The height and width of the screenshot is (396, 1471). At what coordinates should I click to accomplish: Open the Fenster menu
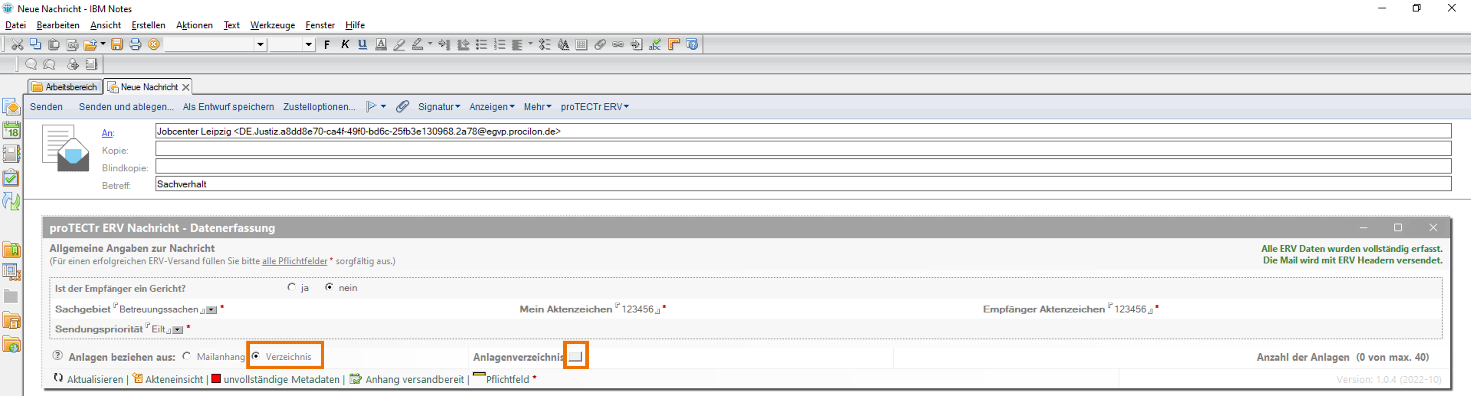(x=320, y=24)
